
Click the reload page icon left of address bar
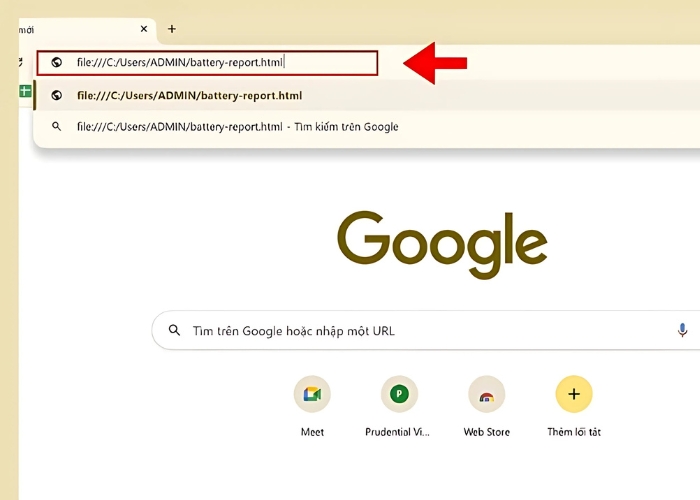21,62
